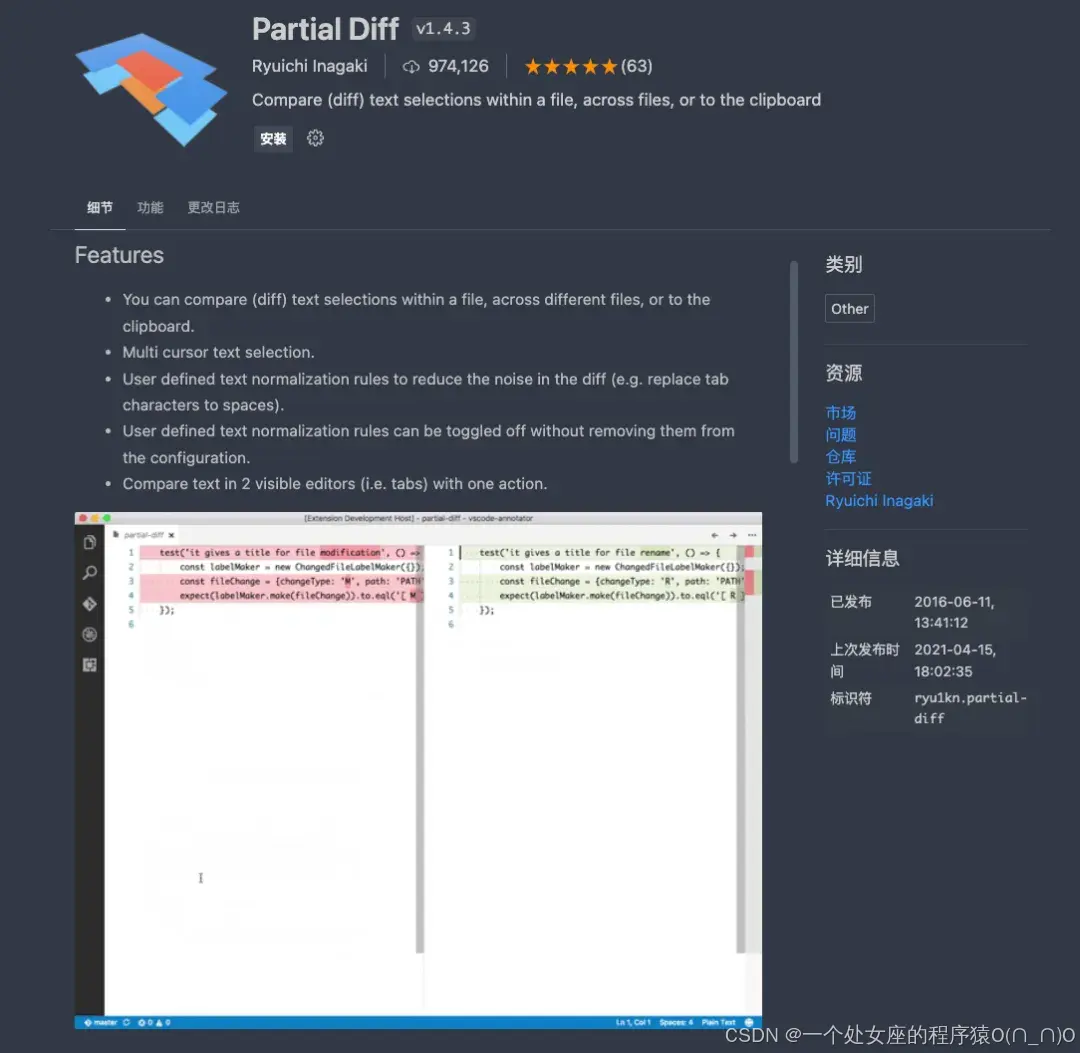The width and height of the screenshot is (1080, 1053).
Task: Click the Source Control icon in demo
Action: click(90, 604)
